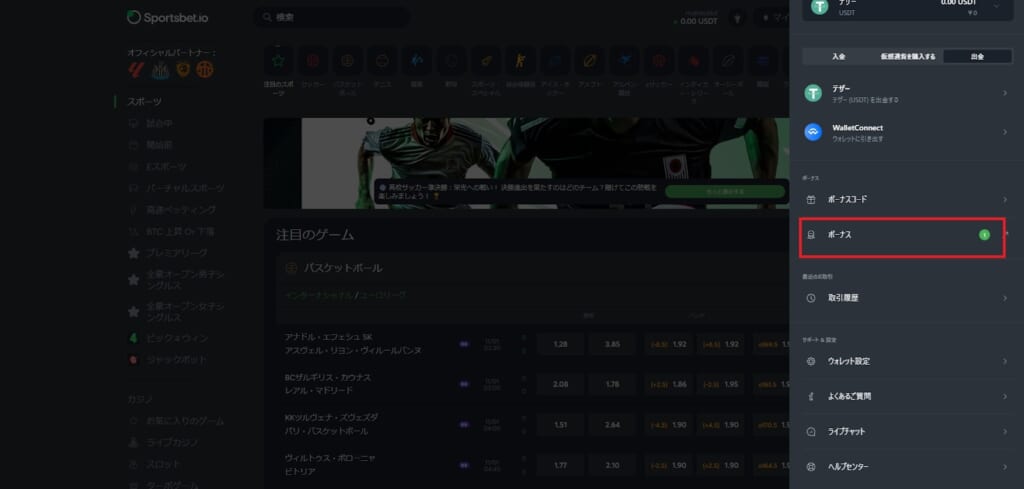Click the red first official partner logo

click(136, 70)
